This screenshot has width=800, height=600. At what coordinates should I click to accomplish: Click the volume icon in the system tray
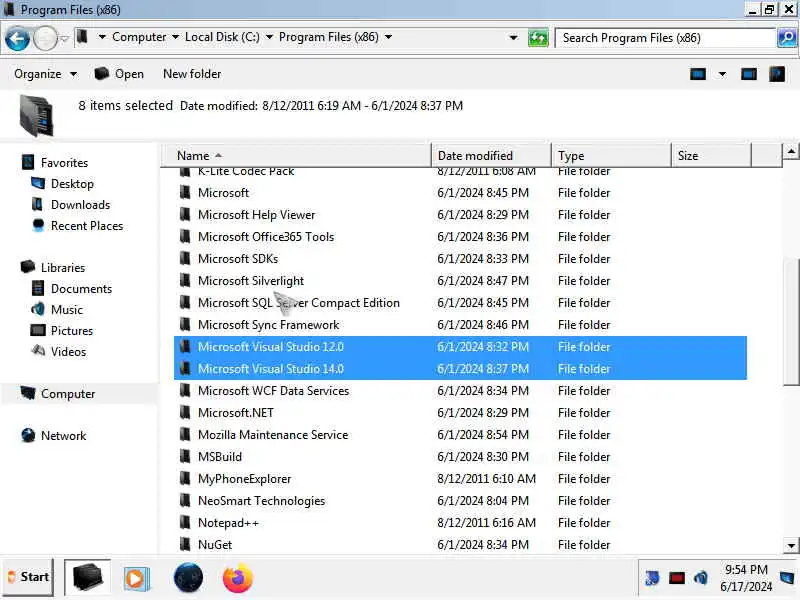(x=701, y=578)
